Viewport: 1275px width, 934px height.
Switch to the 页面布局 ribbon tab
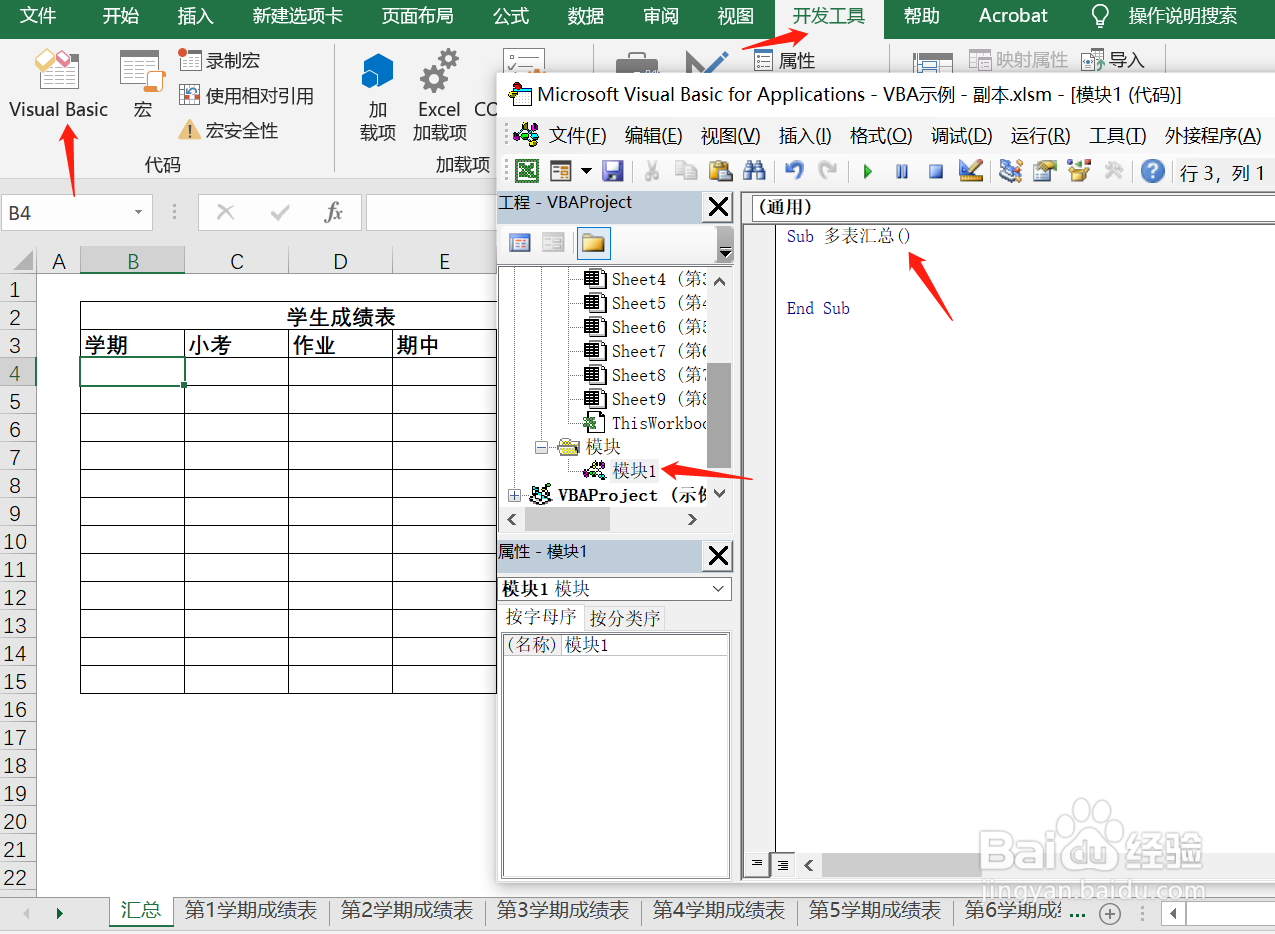tap(417, 16)
